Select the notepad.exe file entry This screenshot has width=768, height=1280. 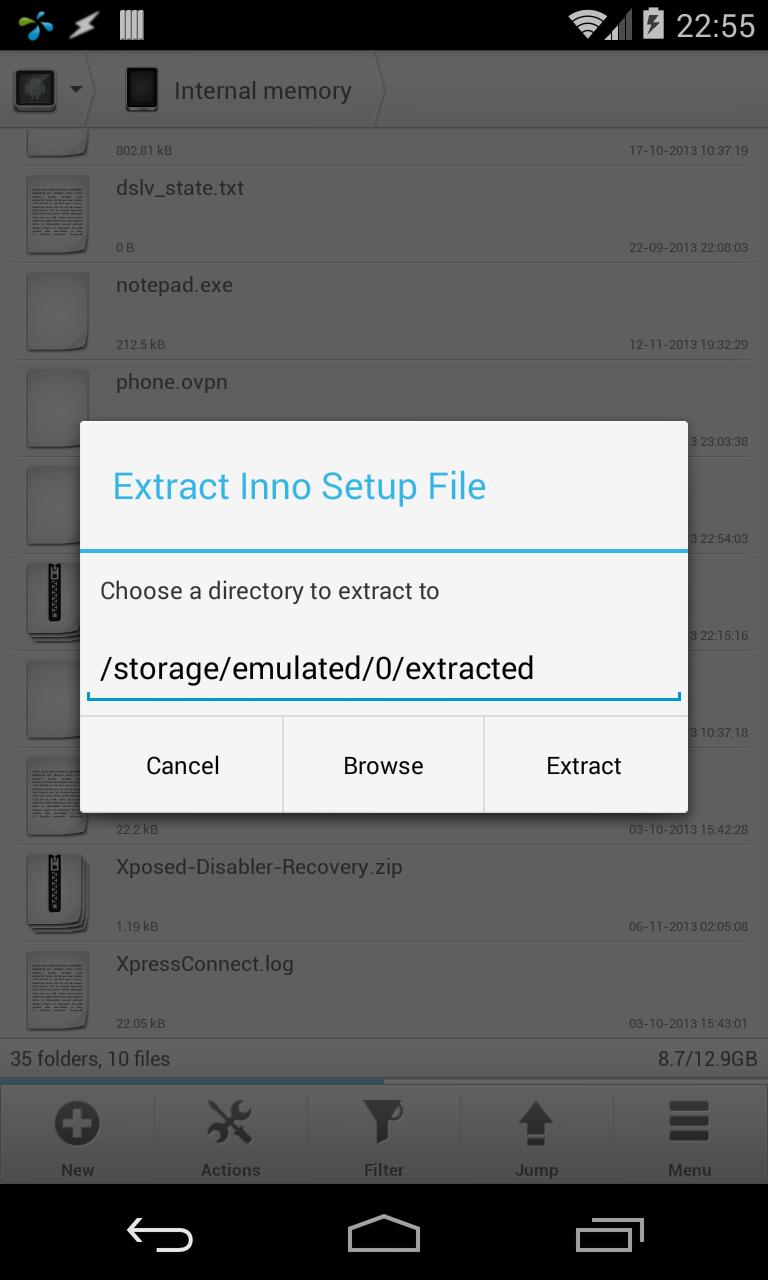point(384,312)
